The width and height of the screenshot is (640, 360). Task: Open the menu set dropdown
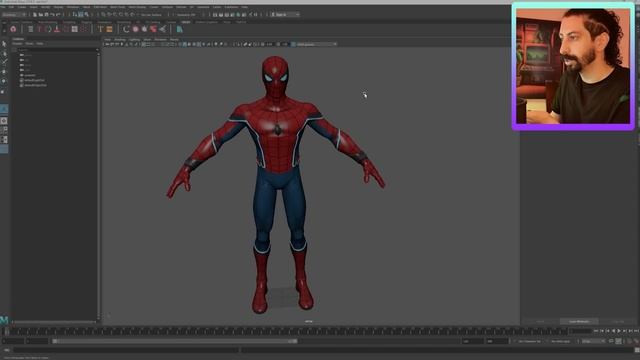click(14, 15)
